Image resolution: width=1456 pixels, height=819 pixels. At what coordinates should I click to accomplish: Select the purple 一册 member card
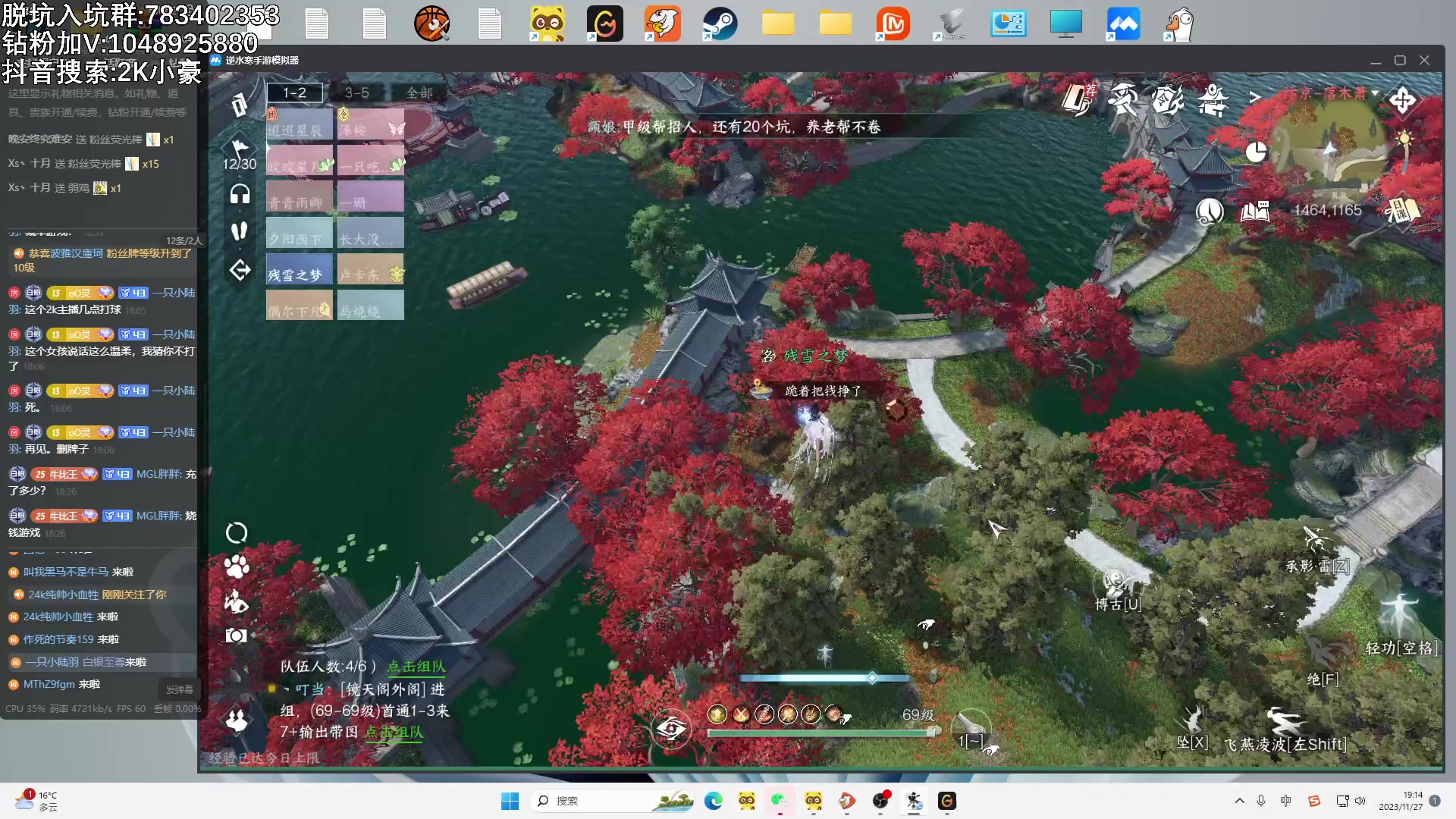(371, 196)
